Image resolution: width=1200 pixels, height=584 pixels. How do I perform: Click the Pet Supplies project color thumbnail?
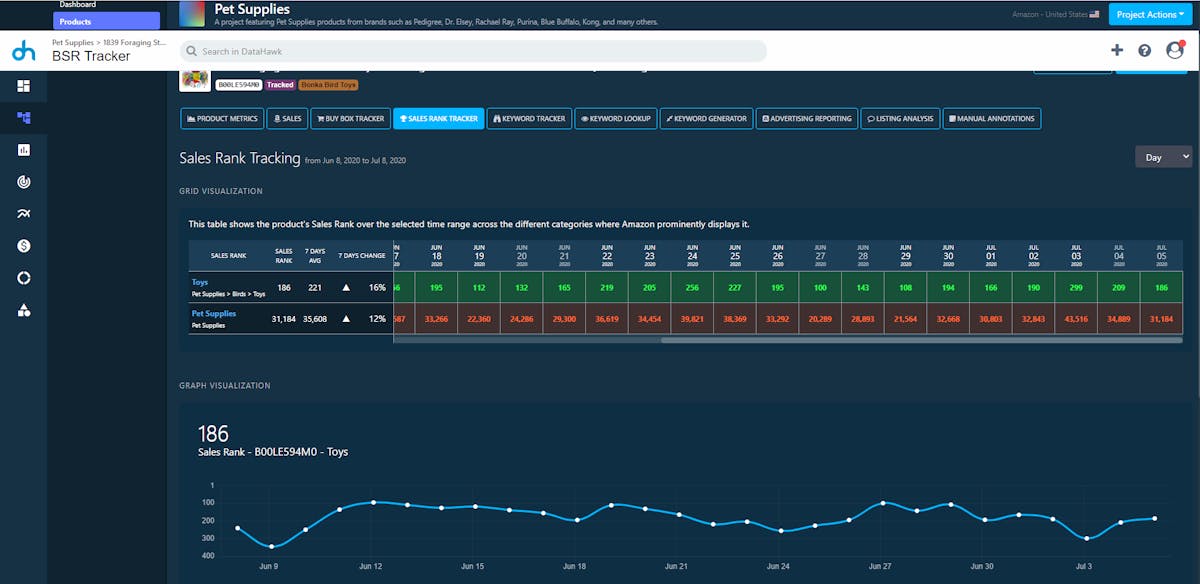click(192, 14)
